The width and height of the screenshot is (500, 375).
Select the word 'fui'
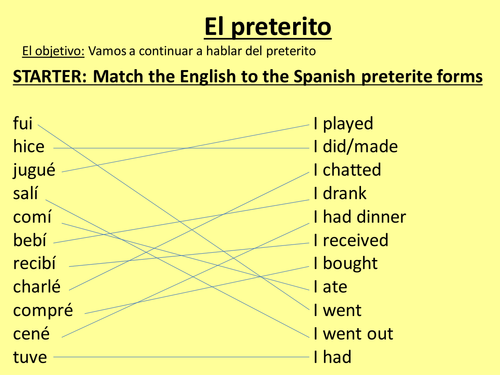pos(23,123)
